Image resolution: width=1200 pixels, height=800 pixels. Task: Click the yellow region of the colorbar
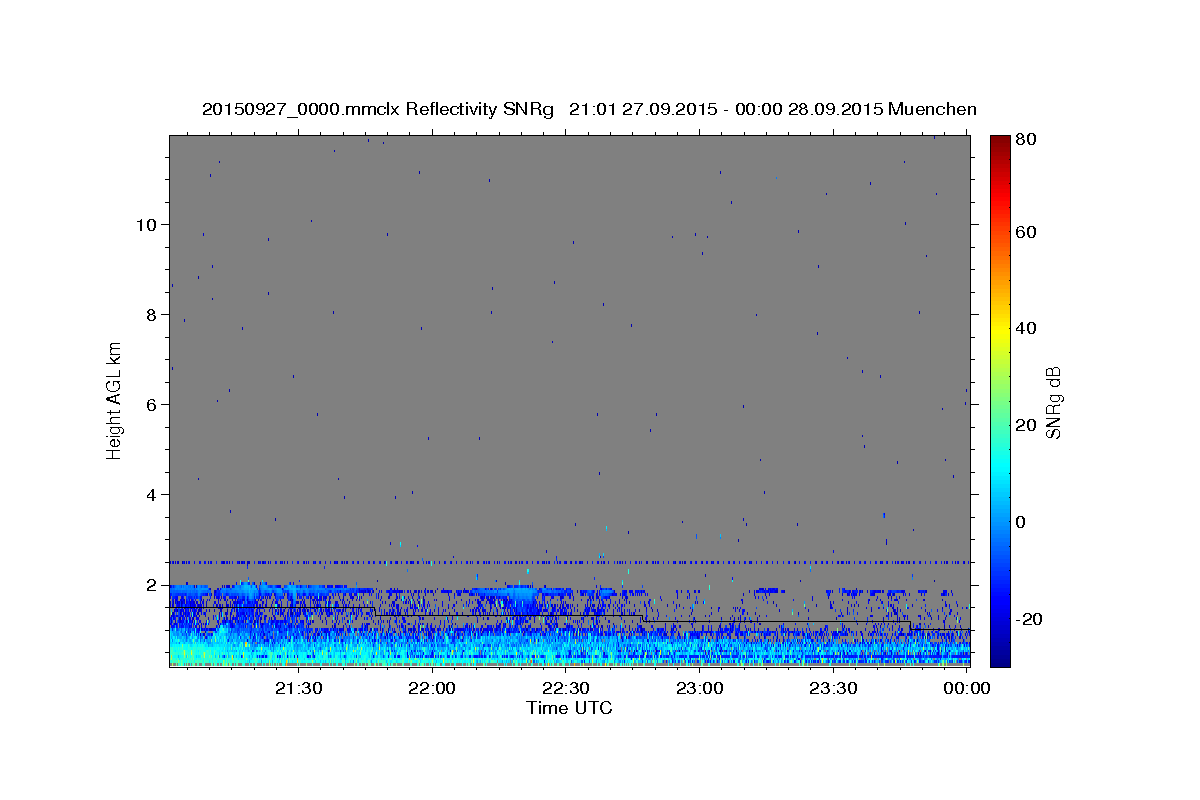[999, 330]
